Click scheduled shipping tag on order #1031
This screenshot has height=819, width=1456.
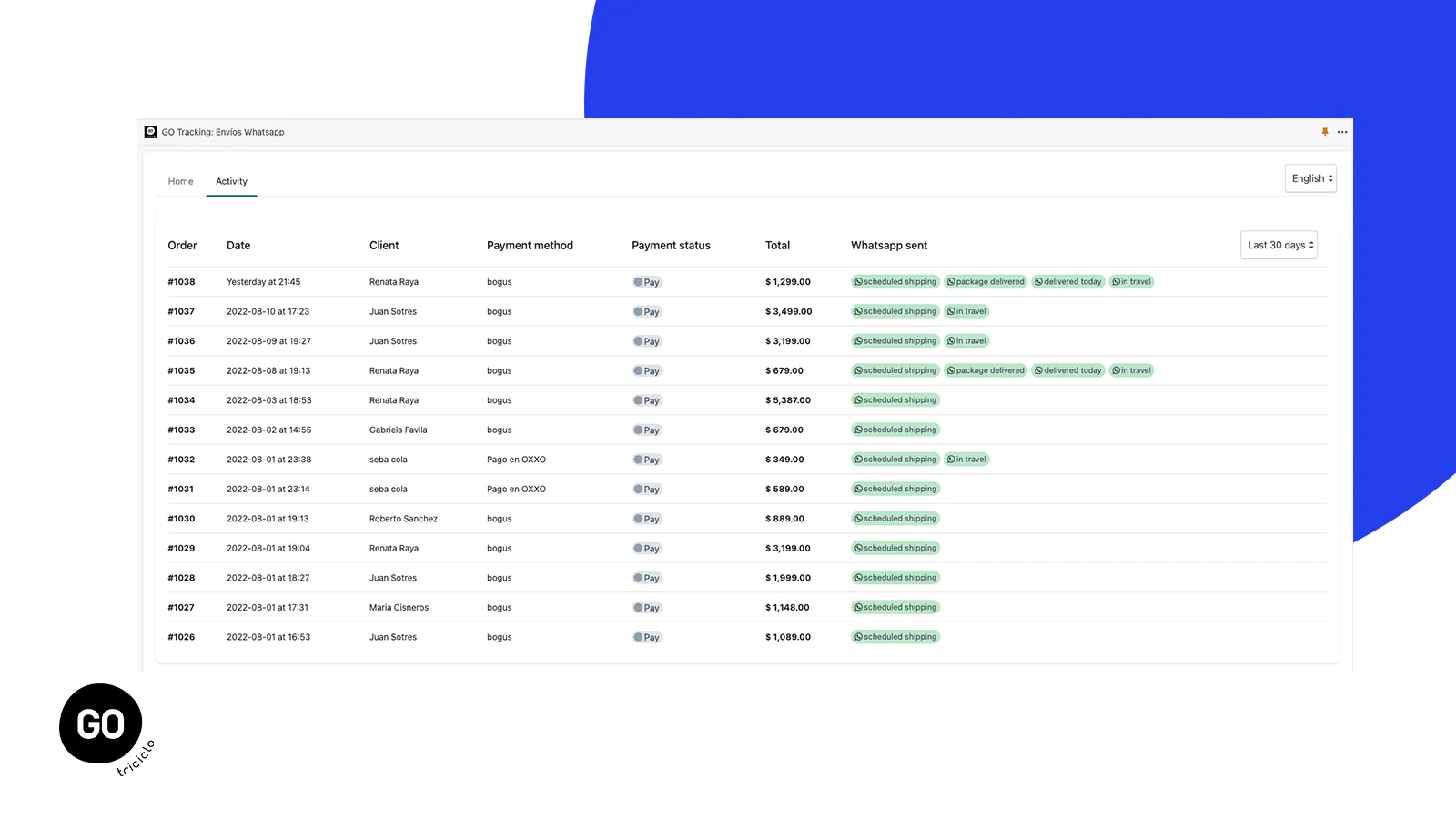tap(895, 489)
